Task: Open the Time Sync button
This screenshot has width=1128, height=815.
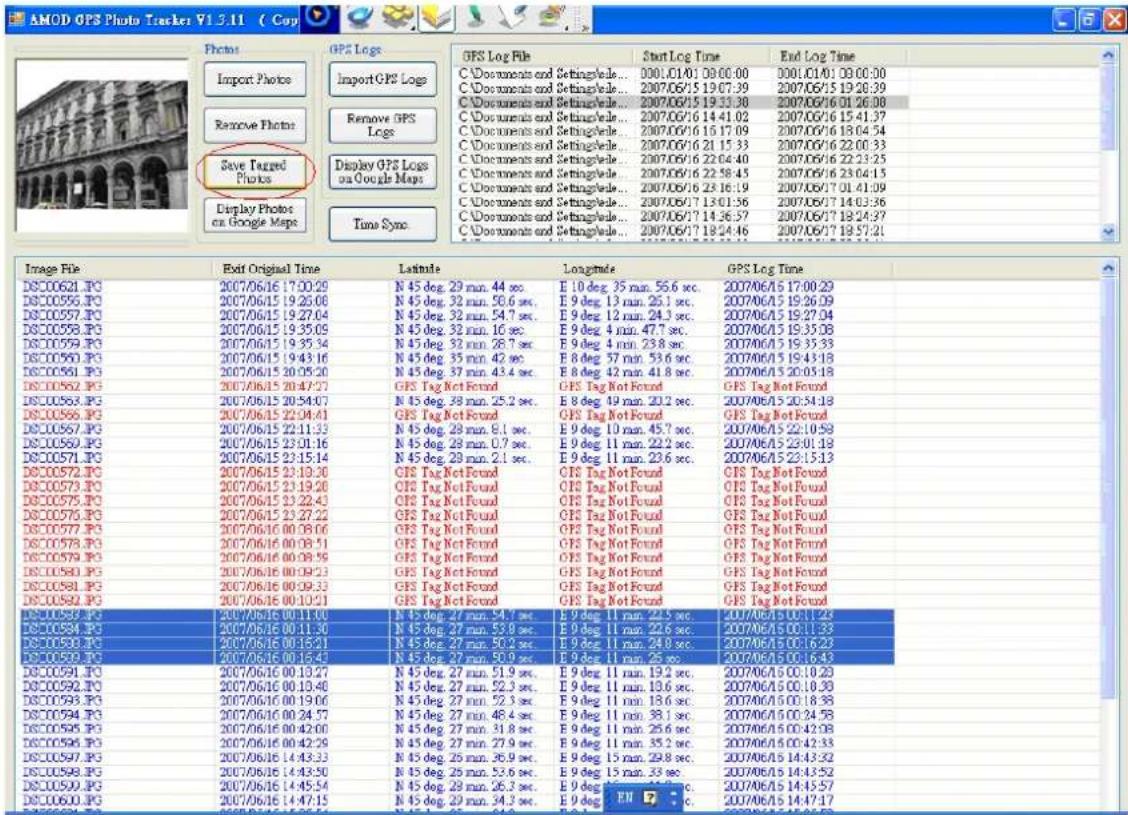Action: coord(382,224)
